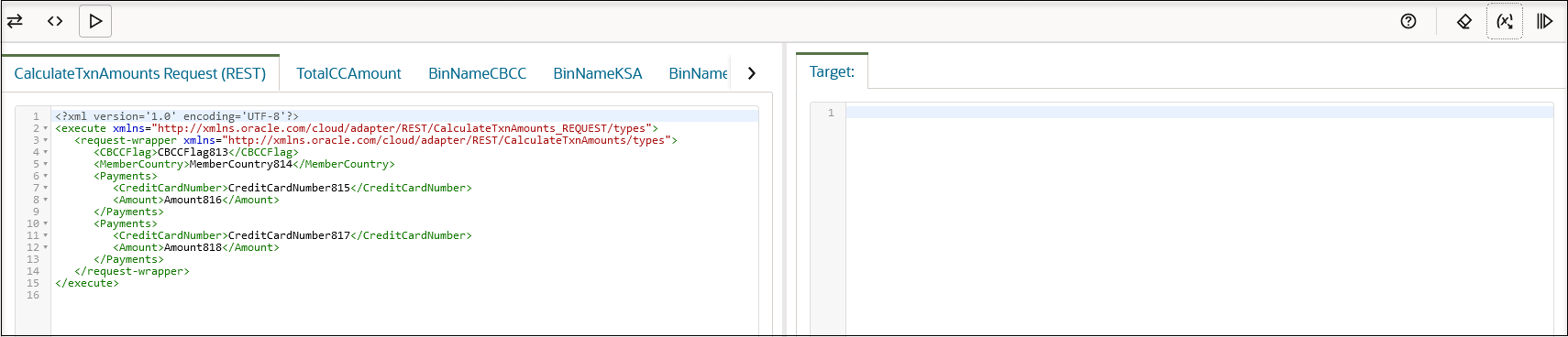Open the code view icon
Screen dimensions: 1568x337
55,21
